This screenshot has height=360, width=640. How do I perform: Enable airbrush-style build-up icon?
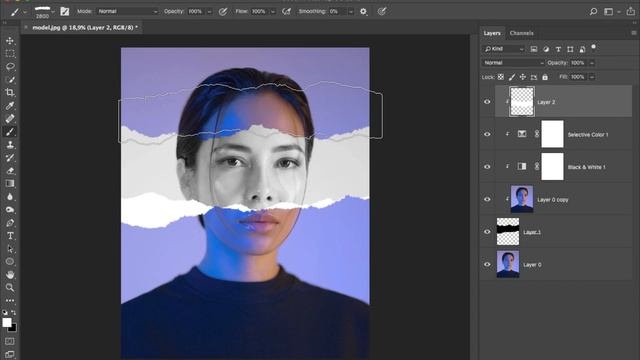pos(287,11)
